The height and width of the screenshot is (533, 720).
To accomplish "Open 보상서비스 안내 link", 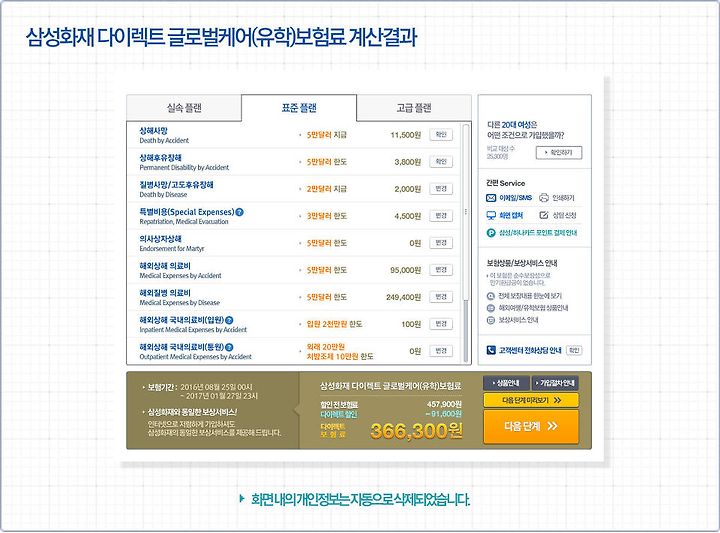I will coord(518,320).
